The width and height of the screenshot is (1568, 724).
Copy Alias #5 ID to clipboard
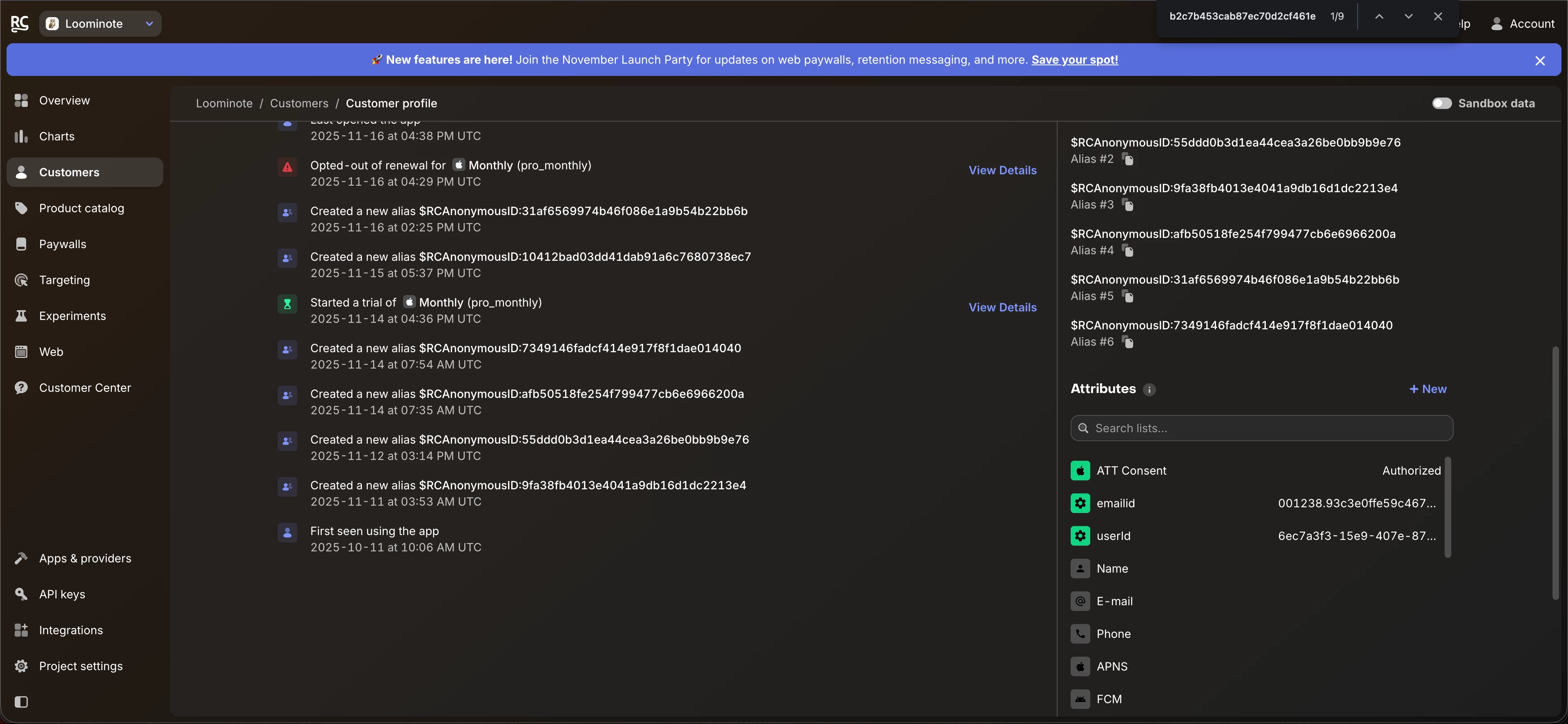pyautogui.click(x=1128, y=296)
